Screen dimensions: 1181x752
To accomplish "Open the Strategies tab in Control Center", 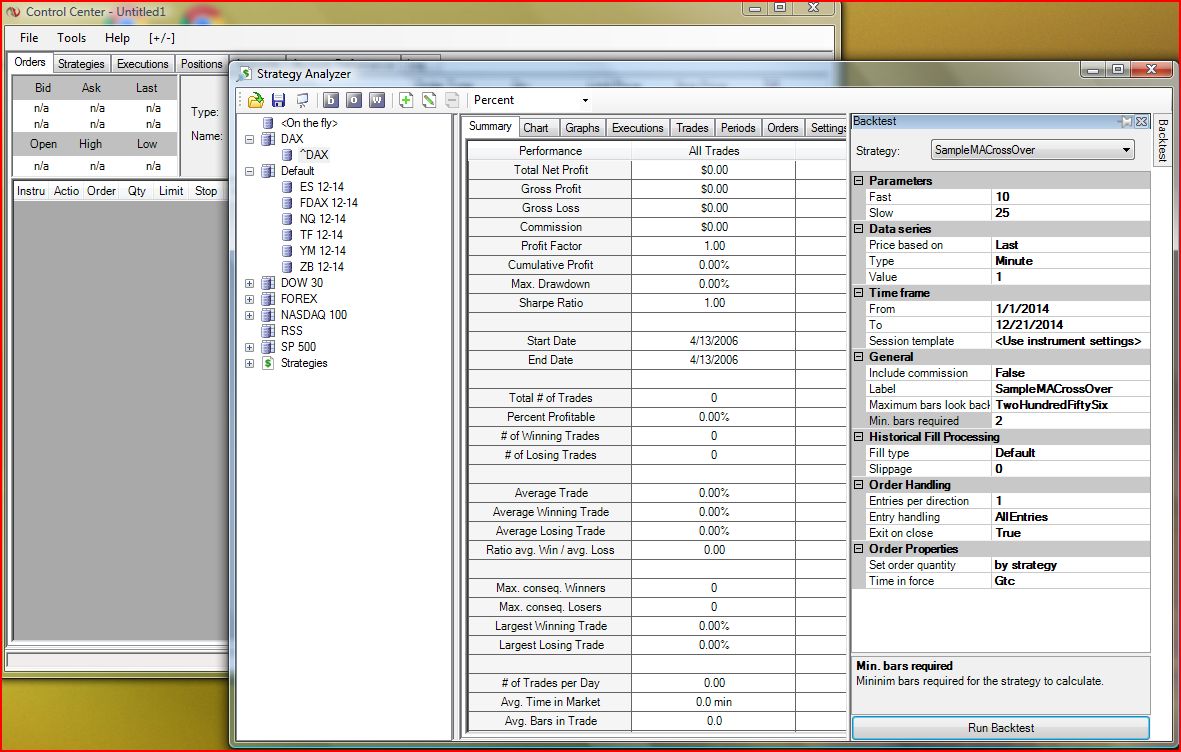I will point(81,64).
